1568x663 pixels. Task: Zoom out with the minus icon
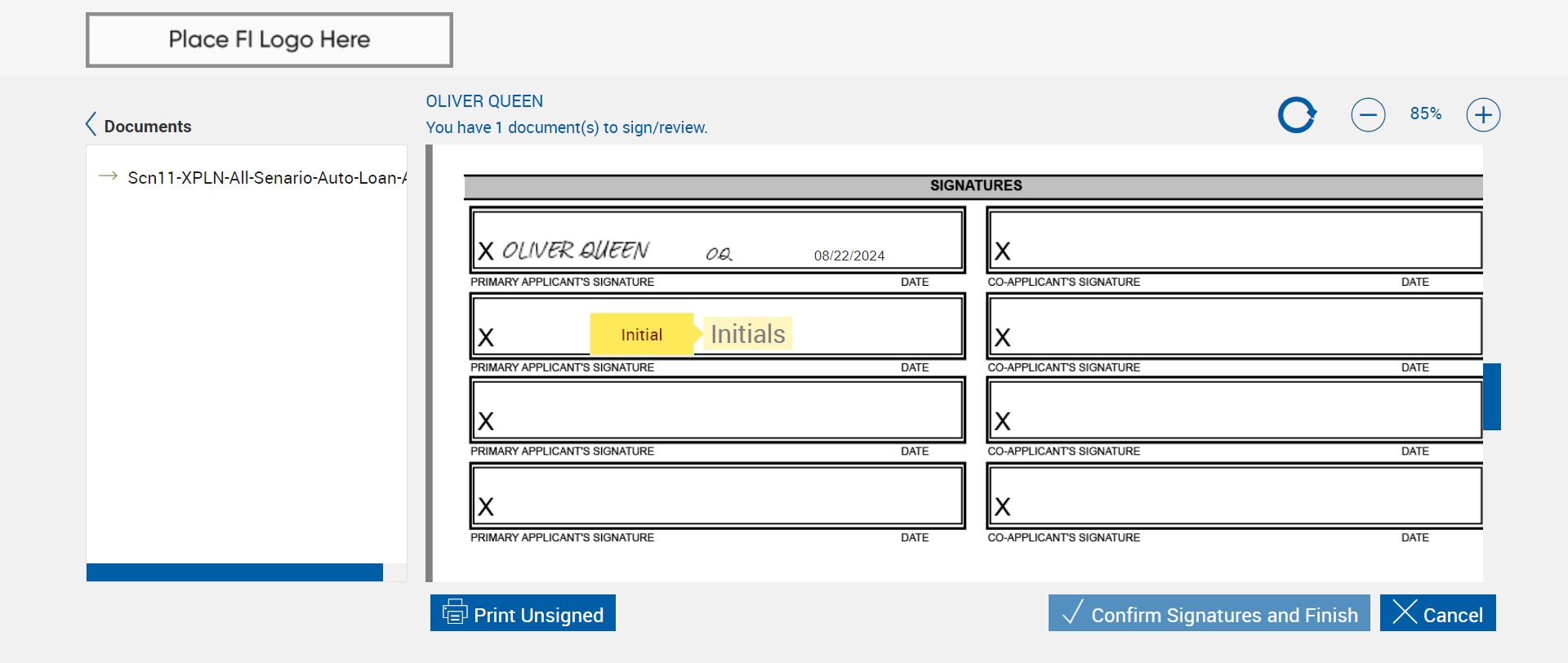tap(1368, 115)
